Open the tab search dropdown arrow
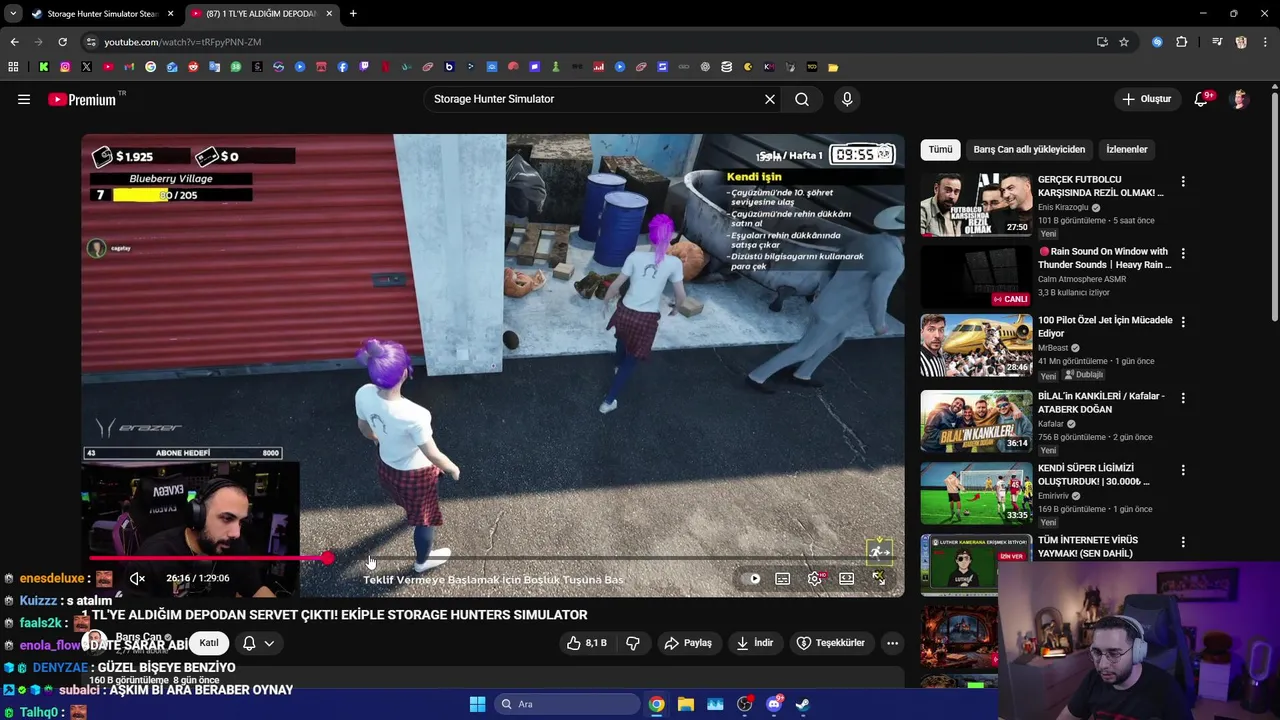Screen dimensions: 1280x720 tap(12, 14)
